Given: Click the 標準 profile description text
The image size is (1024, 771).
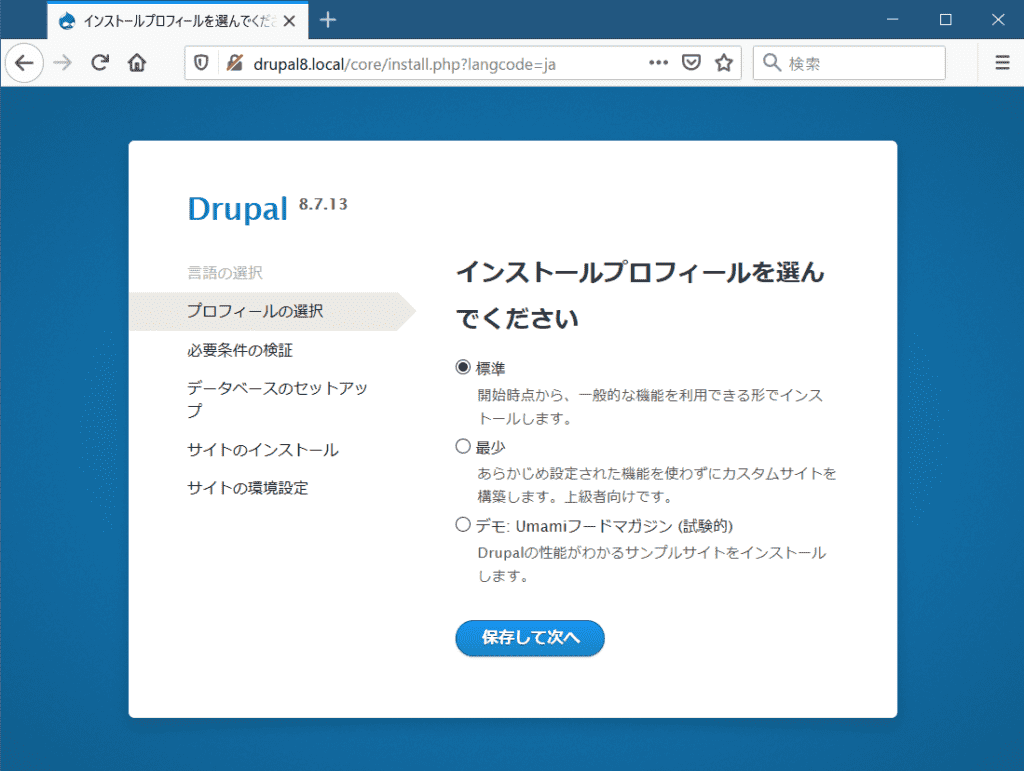Looking at the screenshot, I should [x=650, y=407].
